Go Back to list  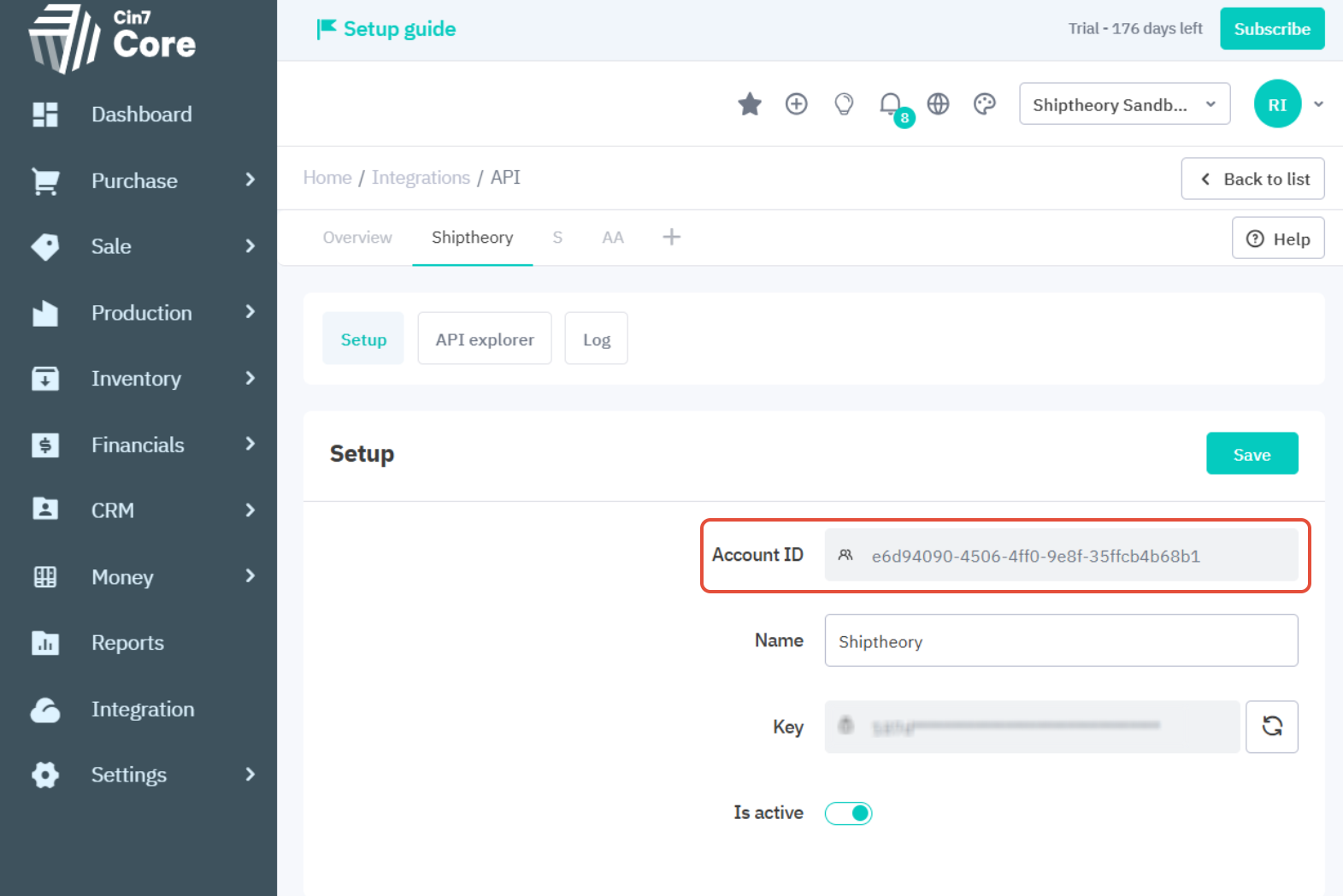click(x=1253, y=179)
